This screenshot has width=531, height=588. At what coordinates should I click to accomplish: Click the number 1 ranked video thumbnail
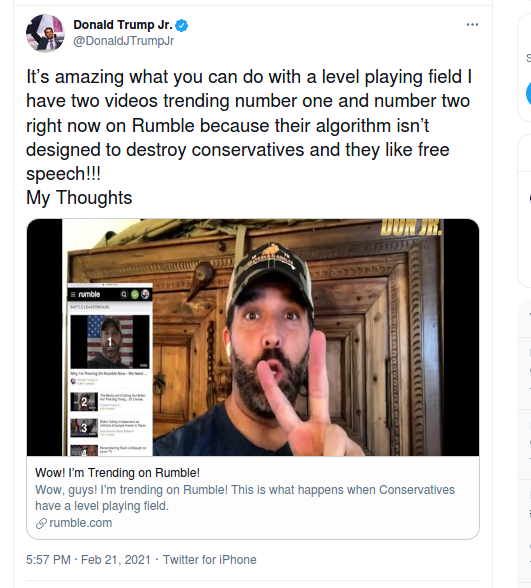tap(110, 342)
